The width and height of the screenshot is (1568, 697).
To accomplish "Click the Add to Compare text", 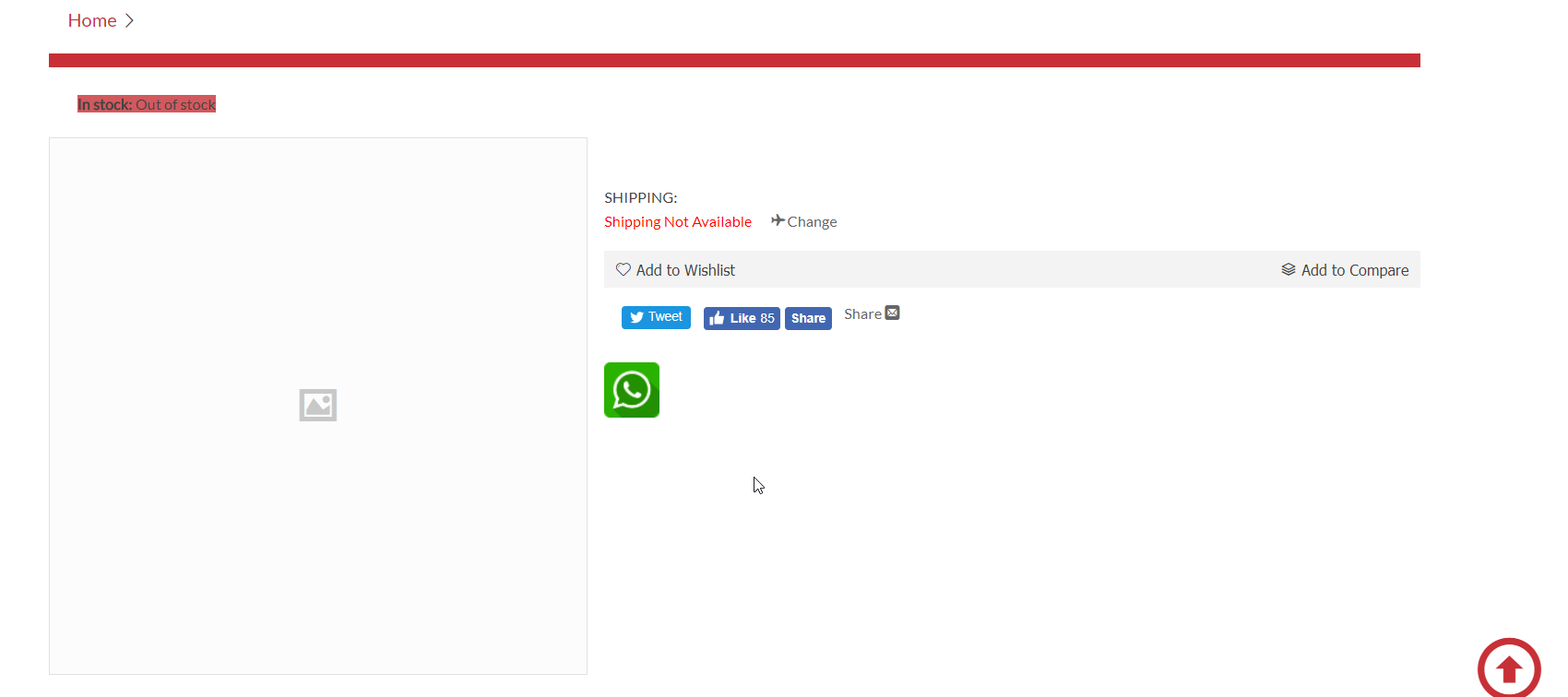I will [1354, 270].
